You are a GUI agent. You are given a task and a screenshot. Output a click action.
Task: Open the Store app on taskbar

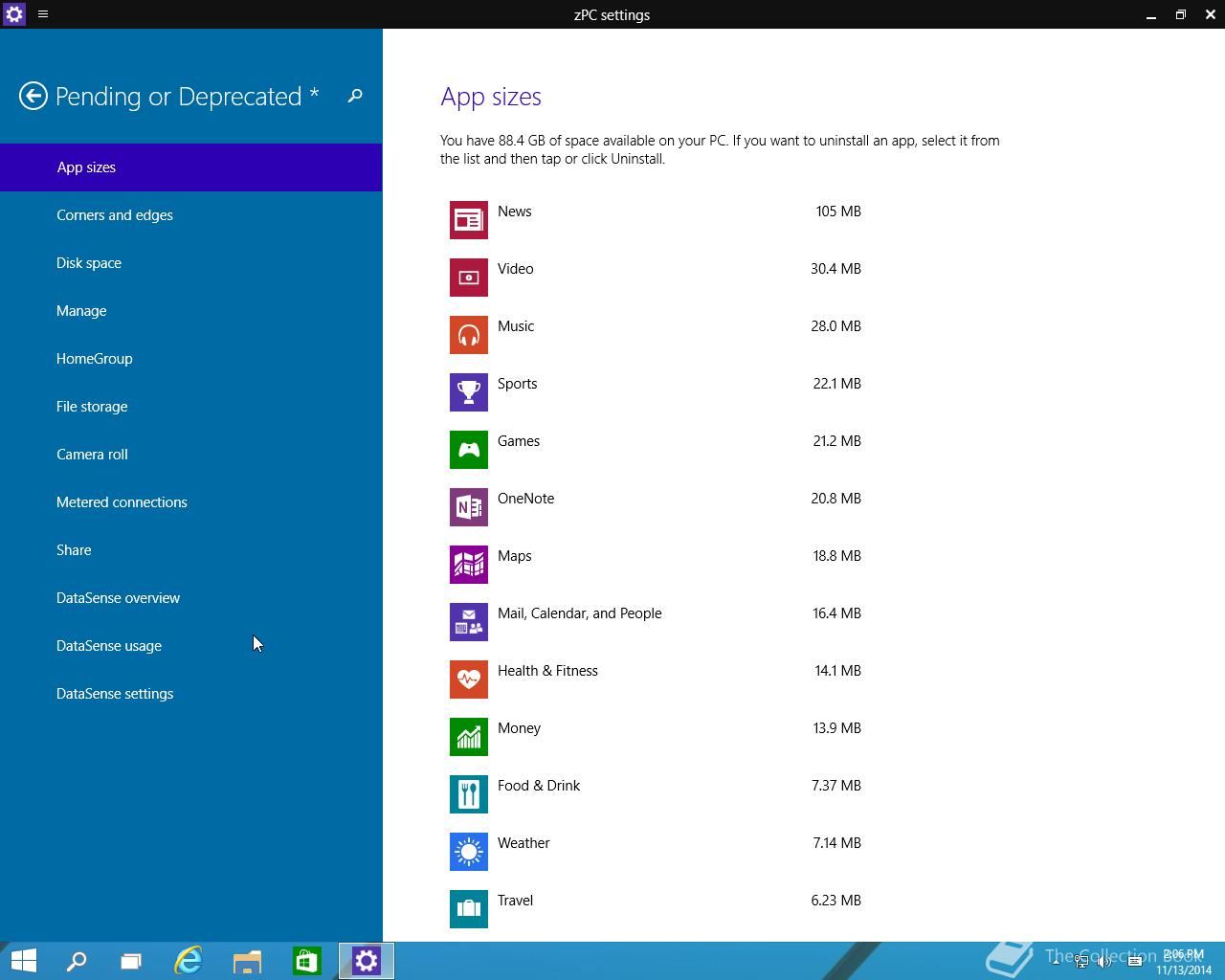tap(306, 961)
